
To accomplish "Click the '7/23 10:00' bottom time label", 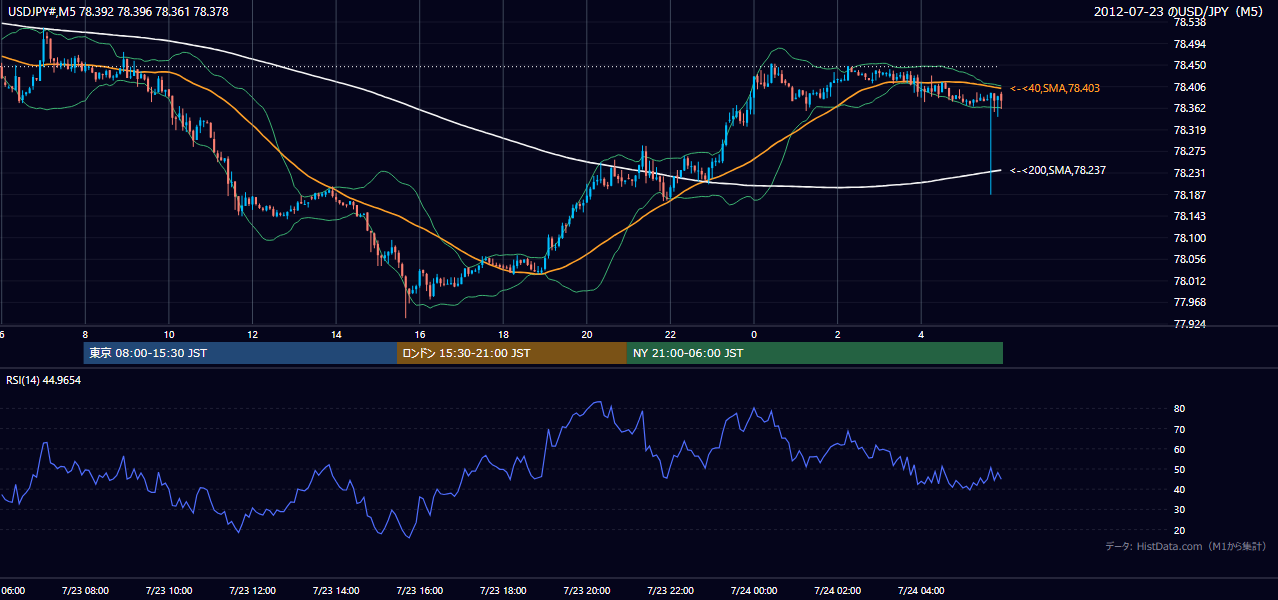I will tap(169, 590).
